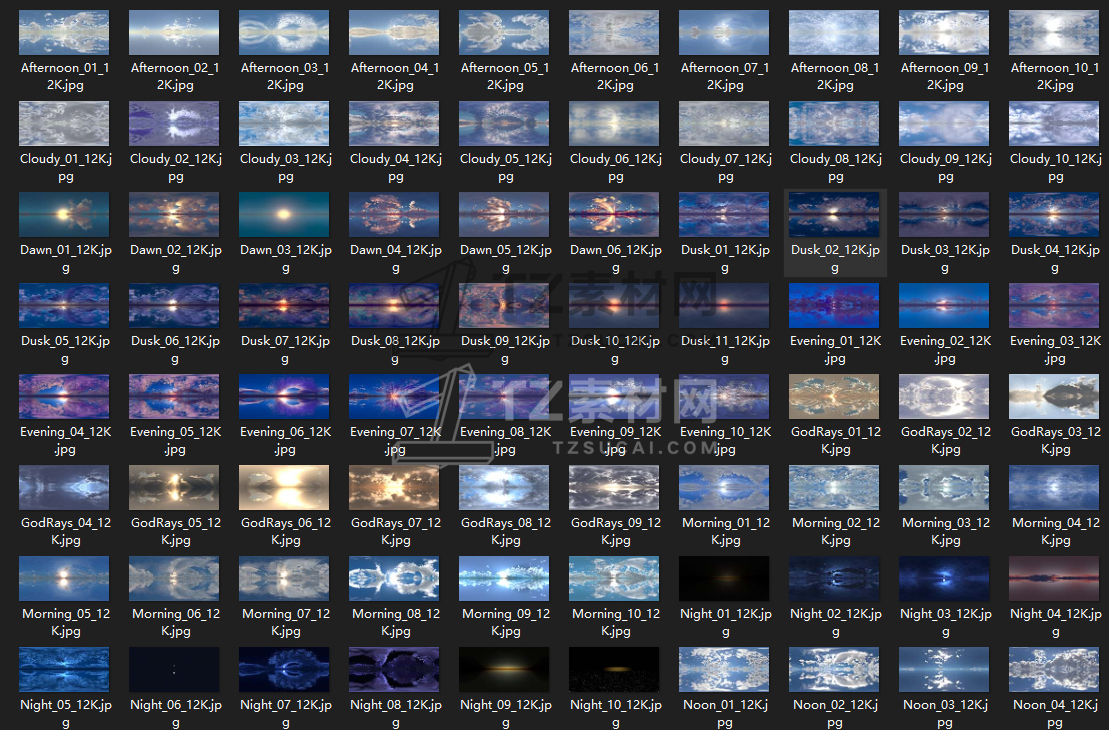This screenshot has width=1109, height=730.
Task: Click the file name GodRays_08_12K.jpg
Action: tap(506, 531)
